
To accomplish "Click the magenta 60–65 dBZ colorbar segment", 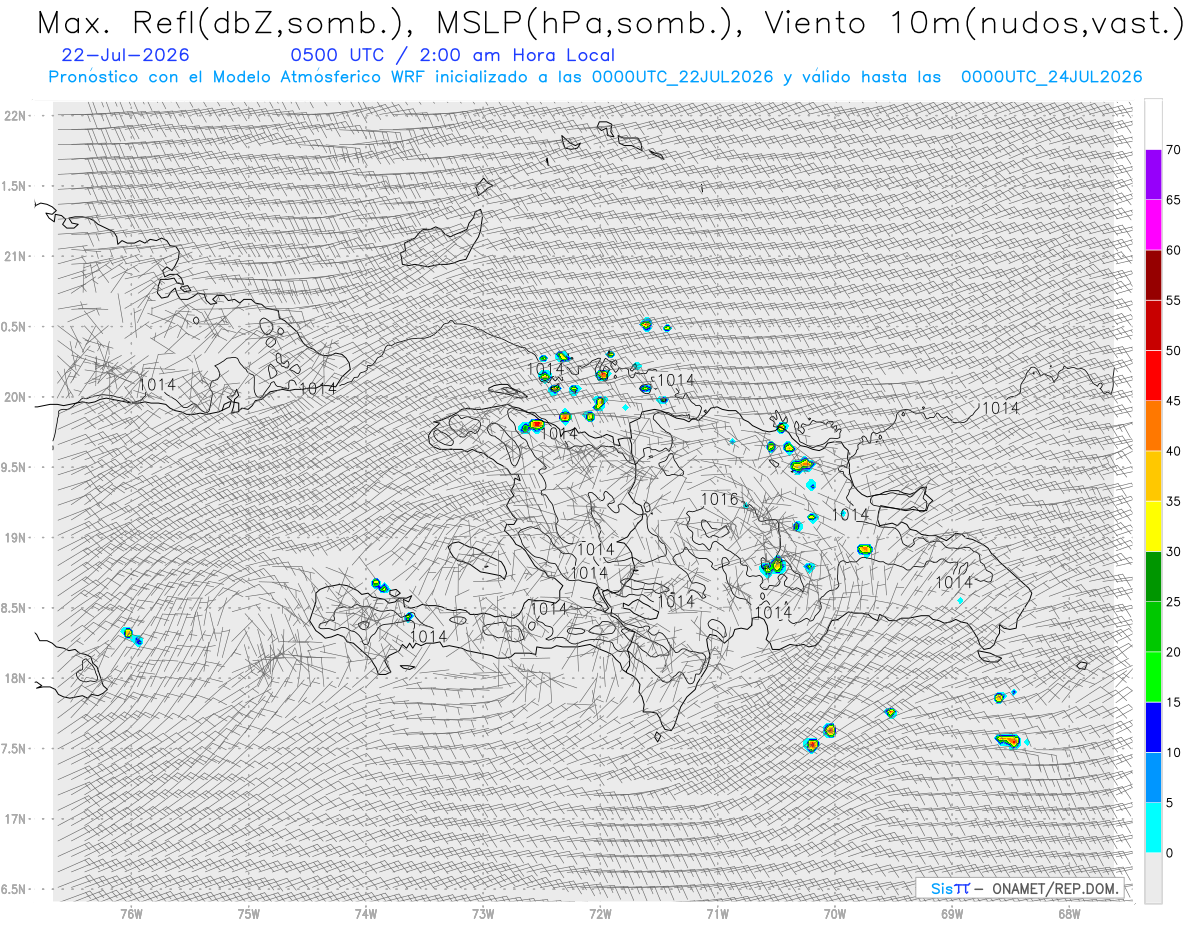I will (x=1153, y=225).
